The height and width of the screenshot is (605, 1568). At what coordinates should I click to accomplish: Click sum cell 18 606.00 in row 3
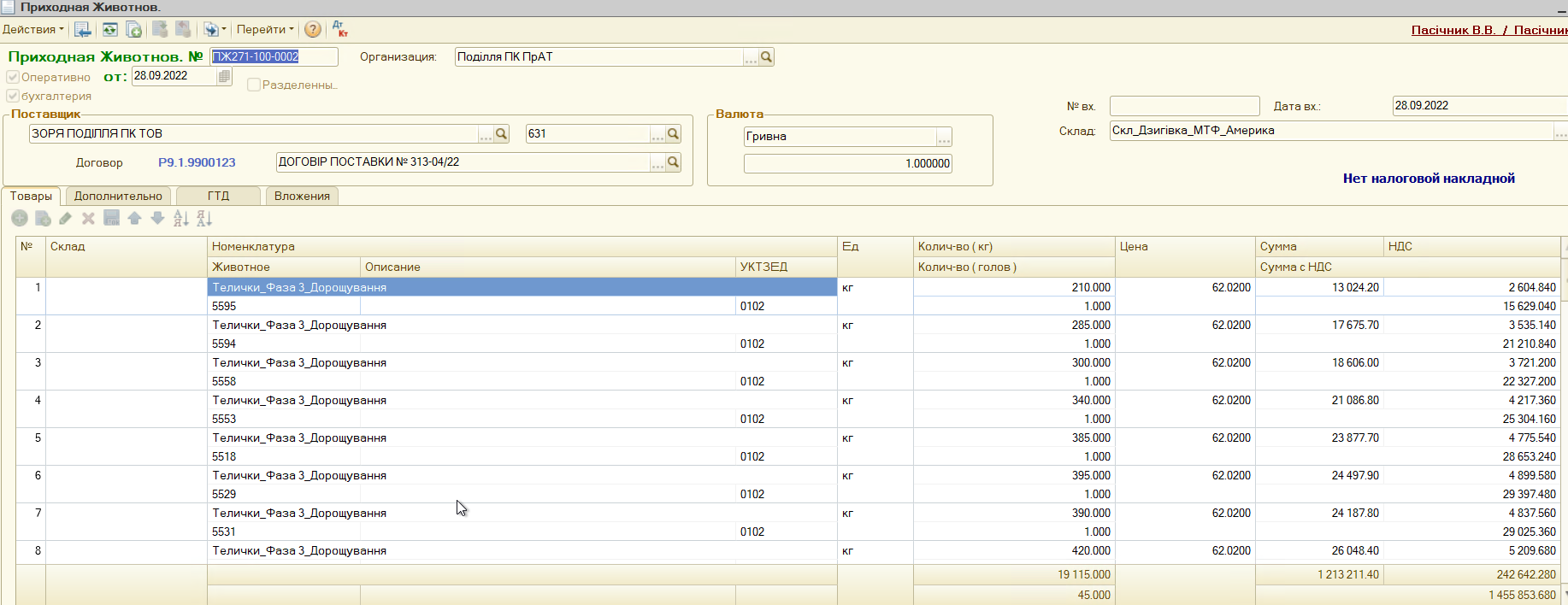(1319, 362)
